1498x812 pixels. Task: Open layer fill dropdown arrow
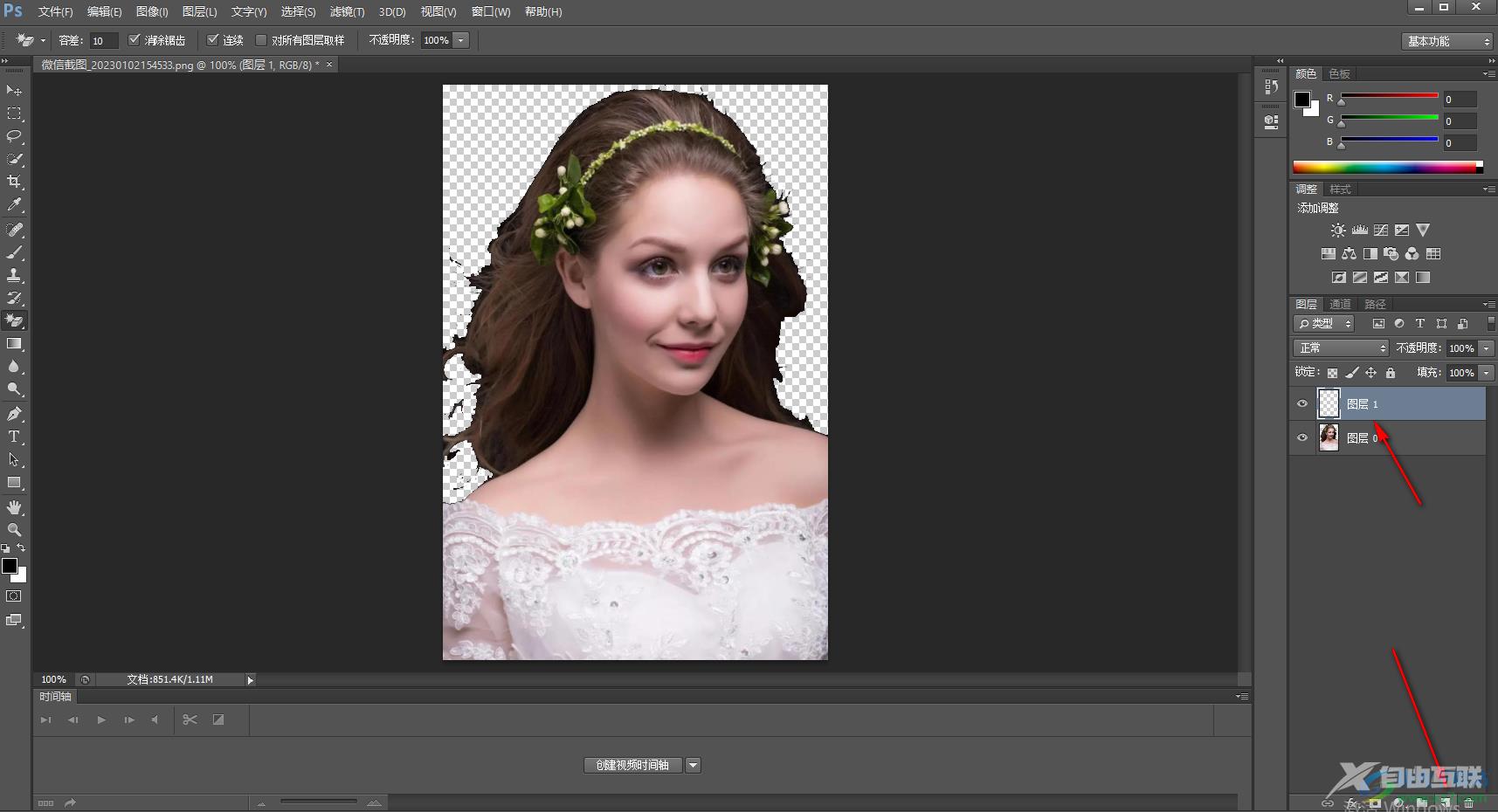coord(1486,373)
